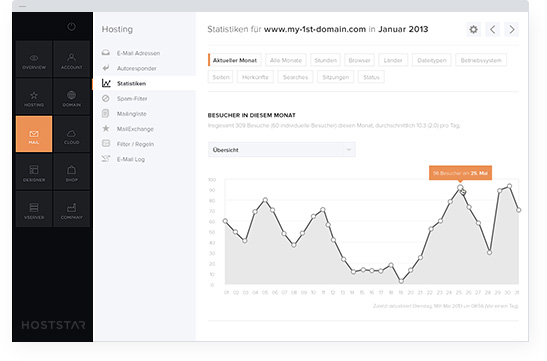Viewport: 547px width, 361px height.
Task: Select the Betriebssystem tab
Action: tap(481, 60)
